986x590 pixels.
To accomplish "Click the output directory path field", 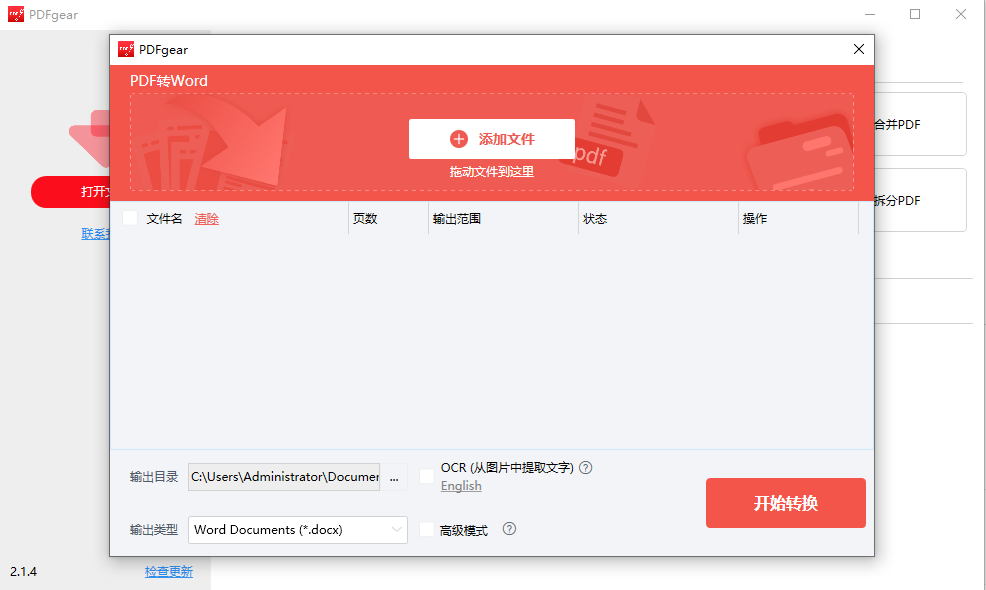I will 283,477.
